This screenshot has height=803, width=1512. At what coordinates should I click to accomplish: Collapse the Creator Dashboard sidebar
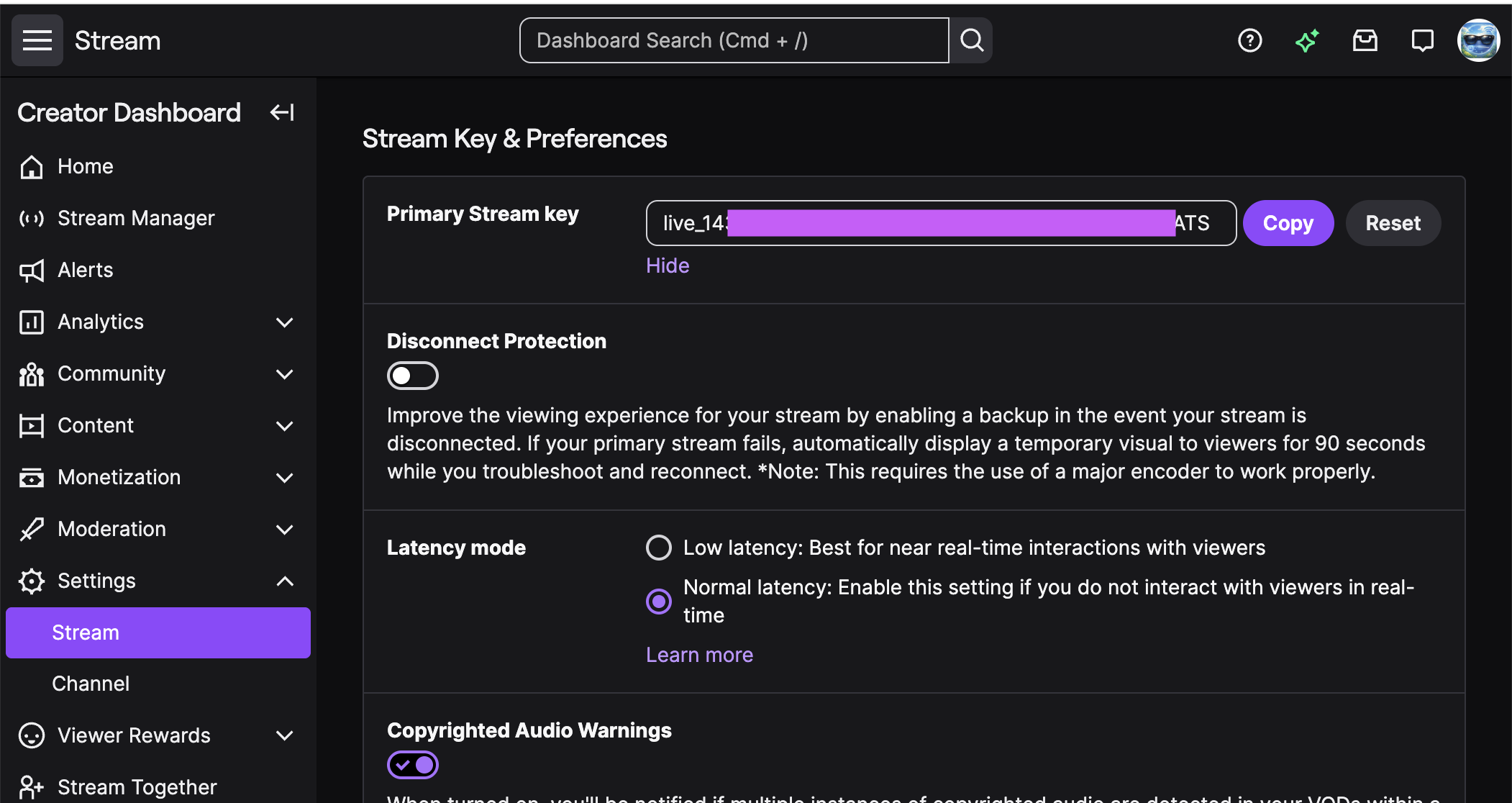(x=282, y=112)
